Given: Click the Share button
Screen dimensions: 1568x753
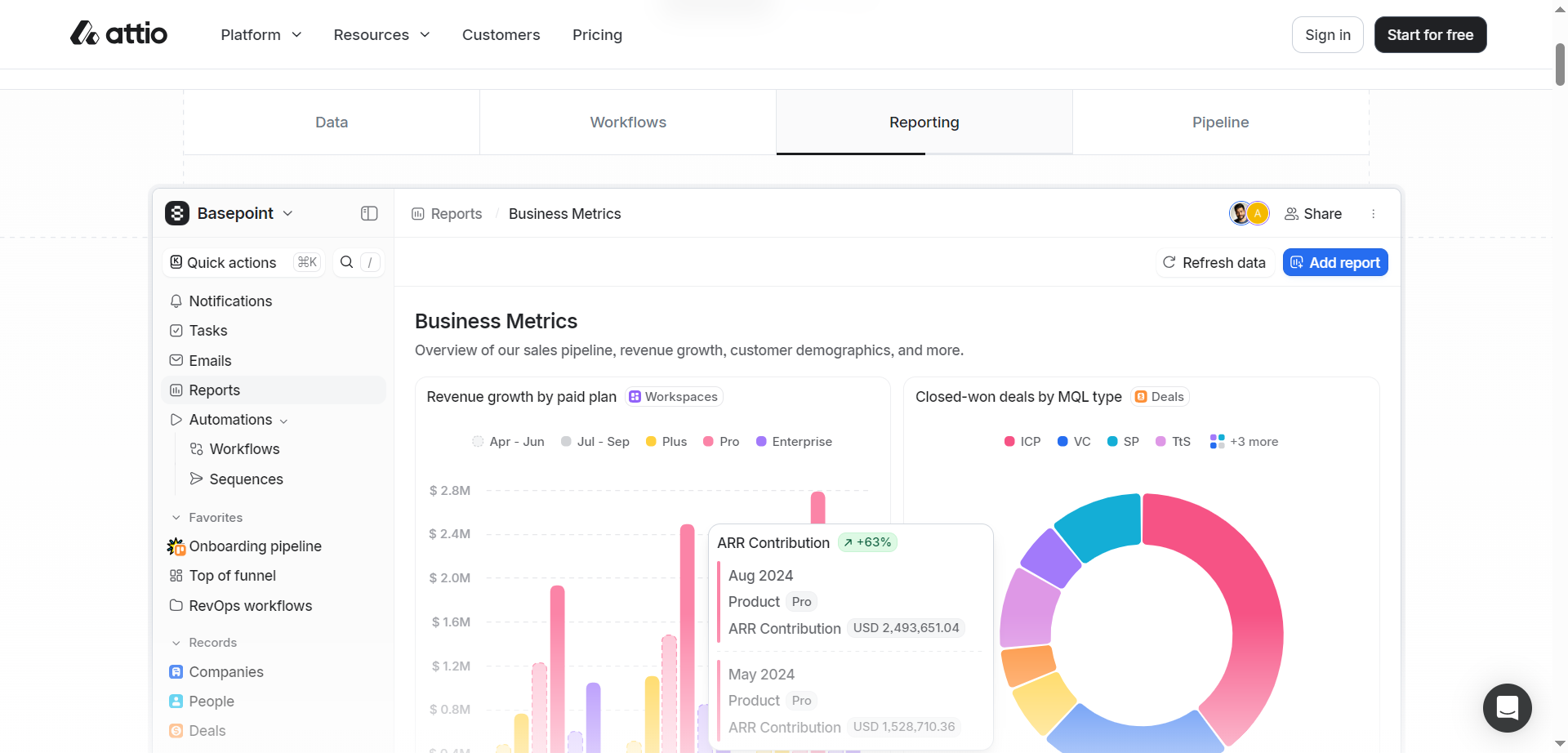Looking at the screenshot, I should pos(1313,214).
